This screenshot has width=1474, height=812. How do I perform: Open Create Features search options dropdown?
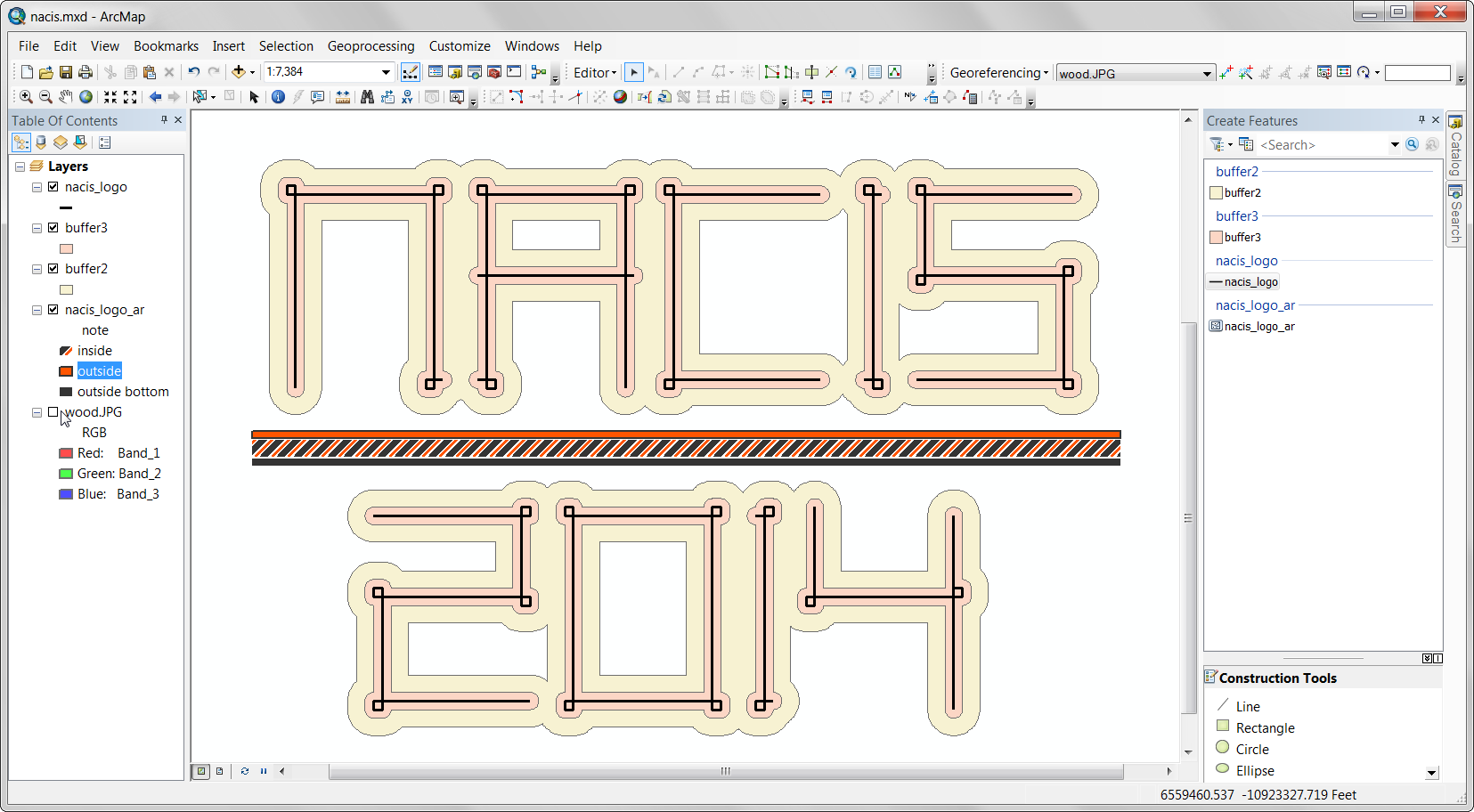(1395, 144)
